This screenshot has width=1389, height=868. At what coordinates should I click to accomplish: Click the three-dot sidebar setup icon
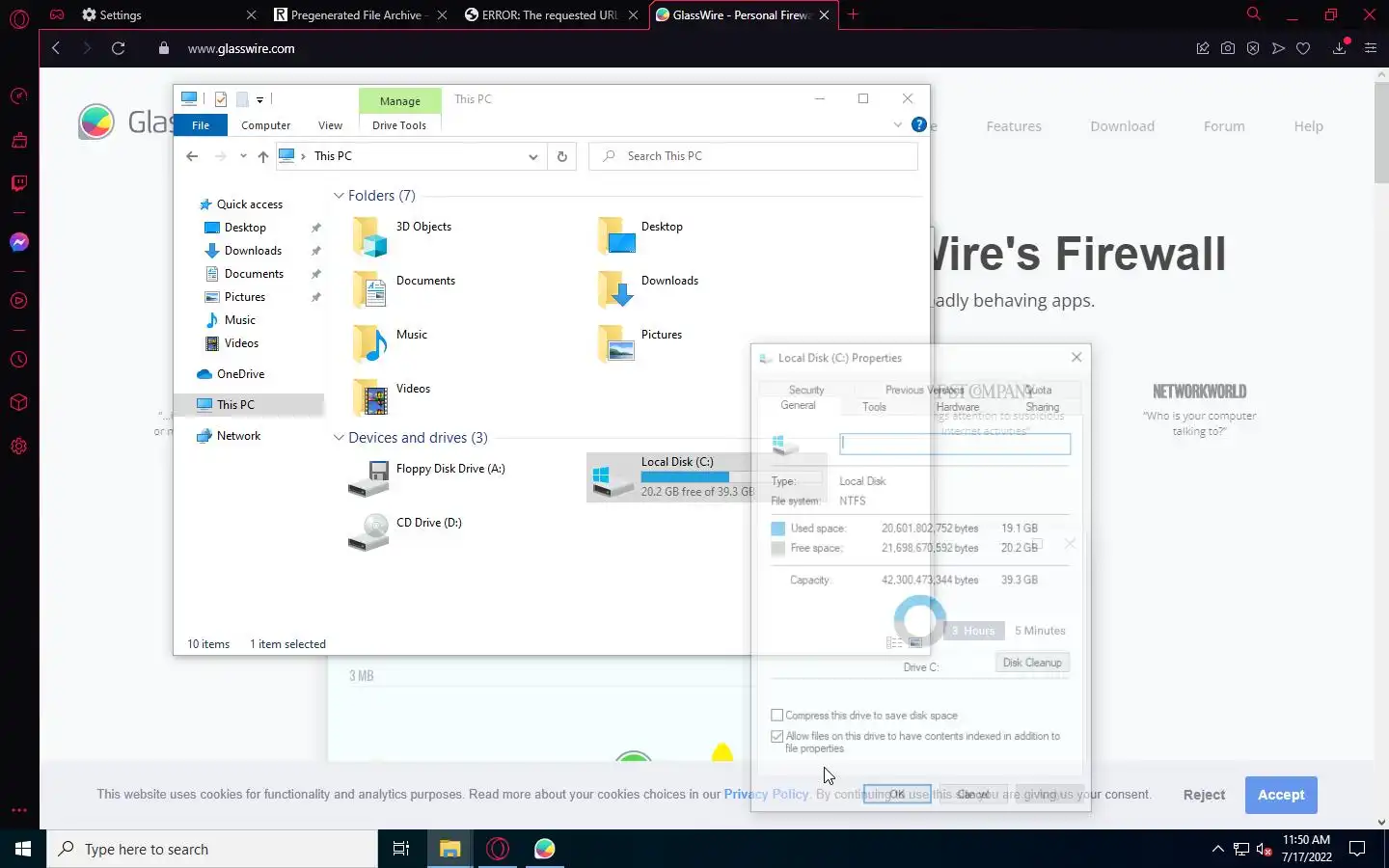(x=19, y=810)
